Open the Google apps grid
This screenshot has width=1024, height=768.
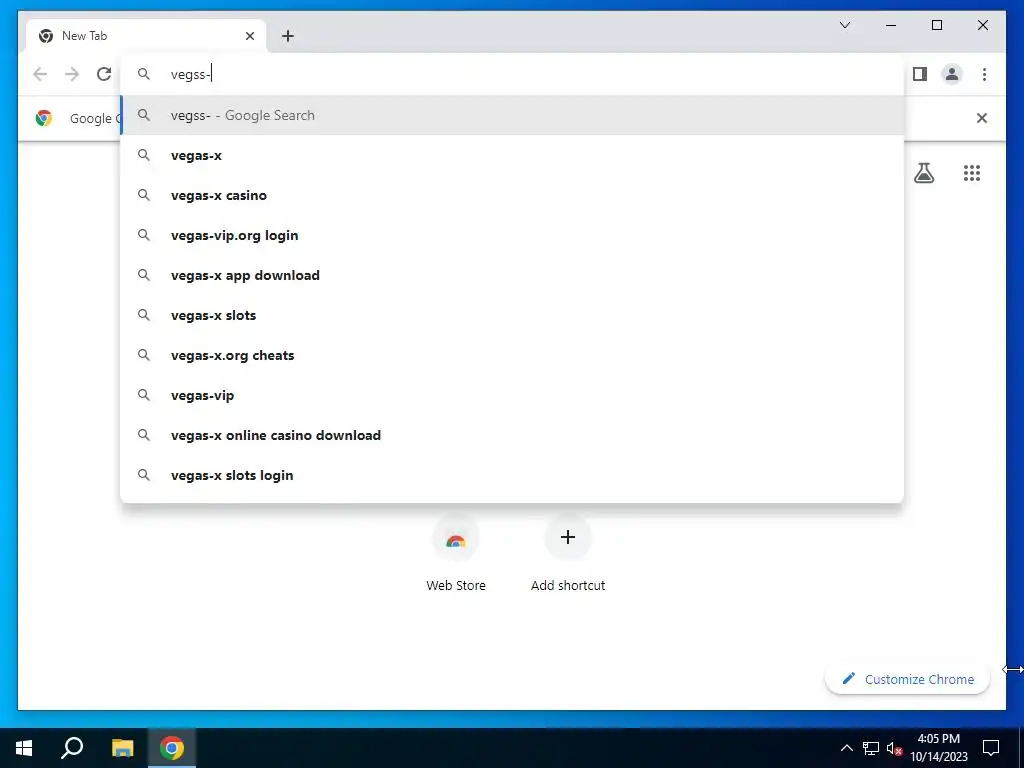[972, 173]
